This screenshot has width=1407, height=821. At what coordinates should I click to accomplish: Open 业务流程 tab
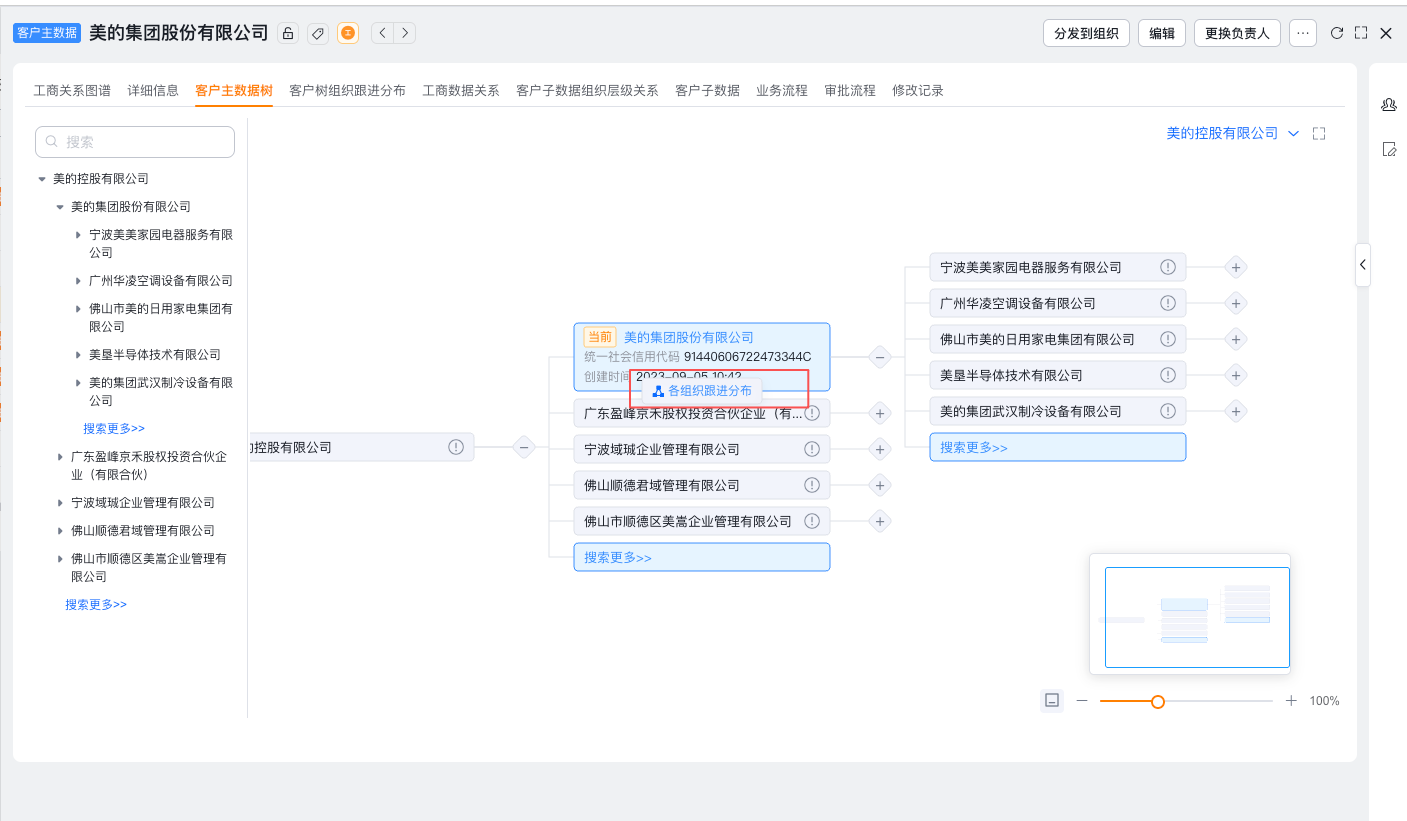[782, 90]
